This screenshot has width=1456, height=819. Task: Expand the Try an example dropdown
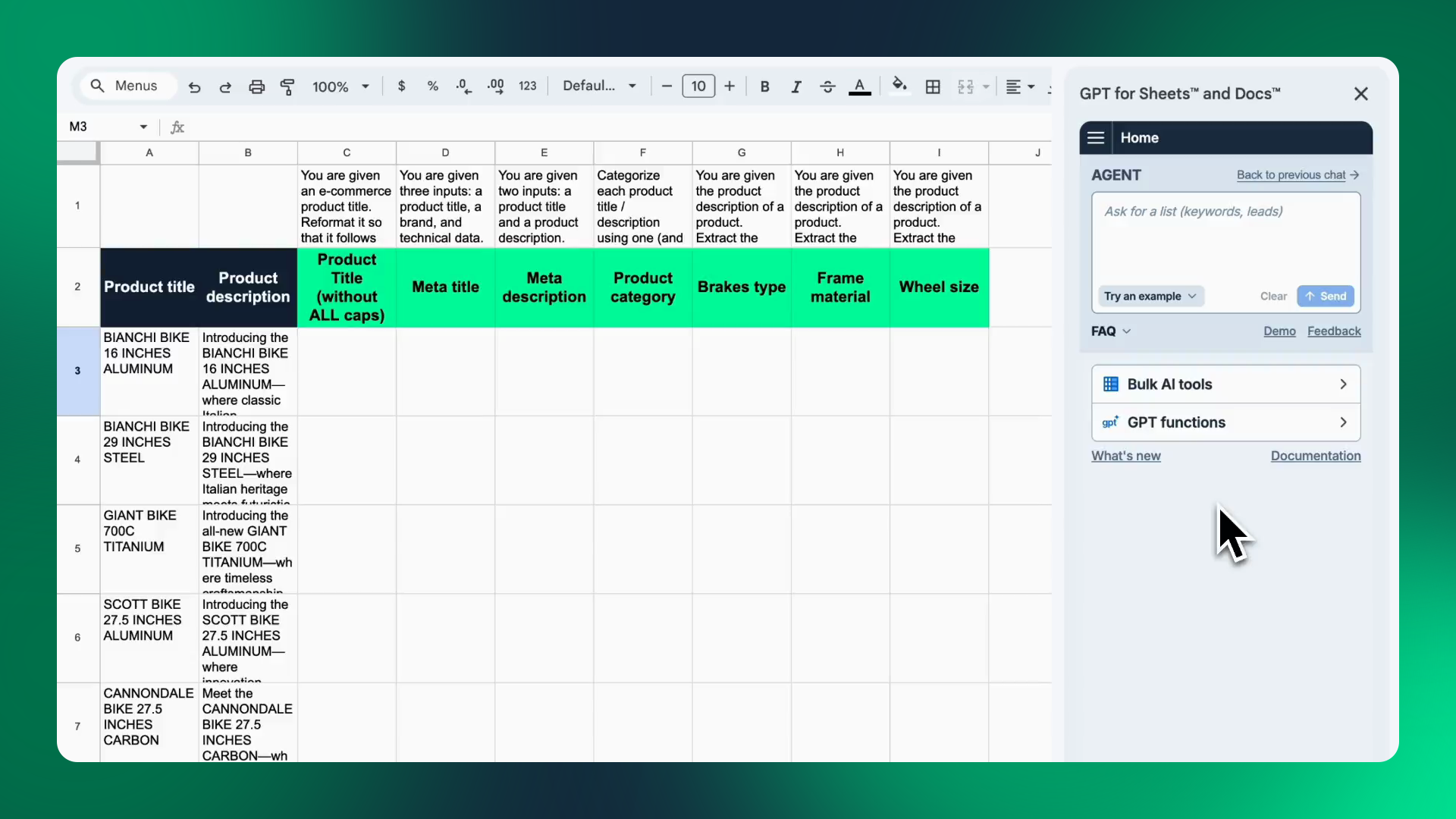click(x=1150, y=297)
